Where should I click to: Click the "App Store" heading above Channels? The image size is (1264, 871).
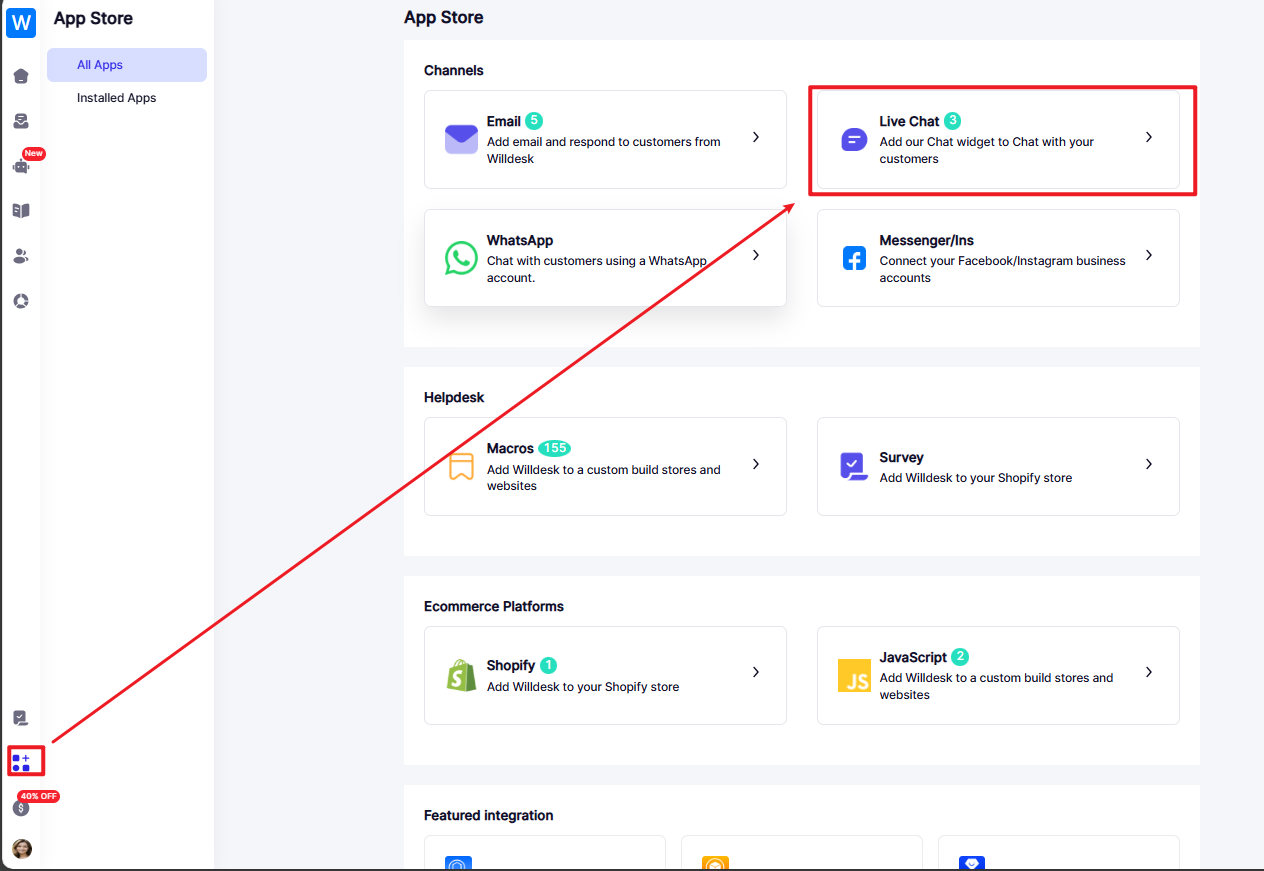444,17
